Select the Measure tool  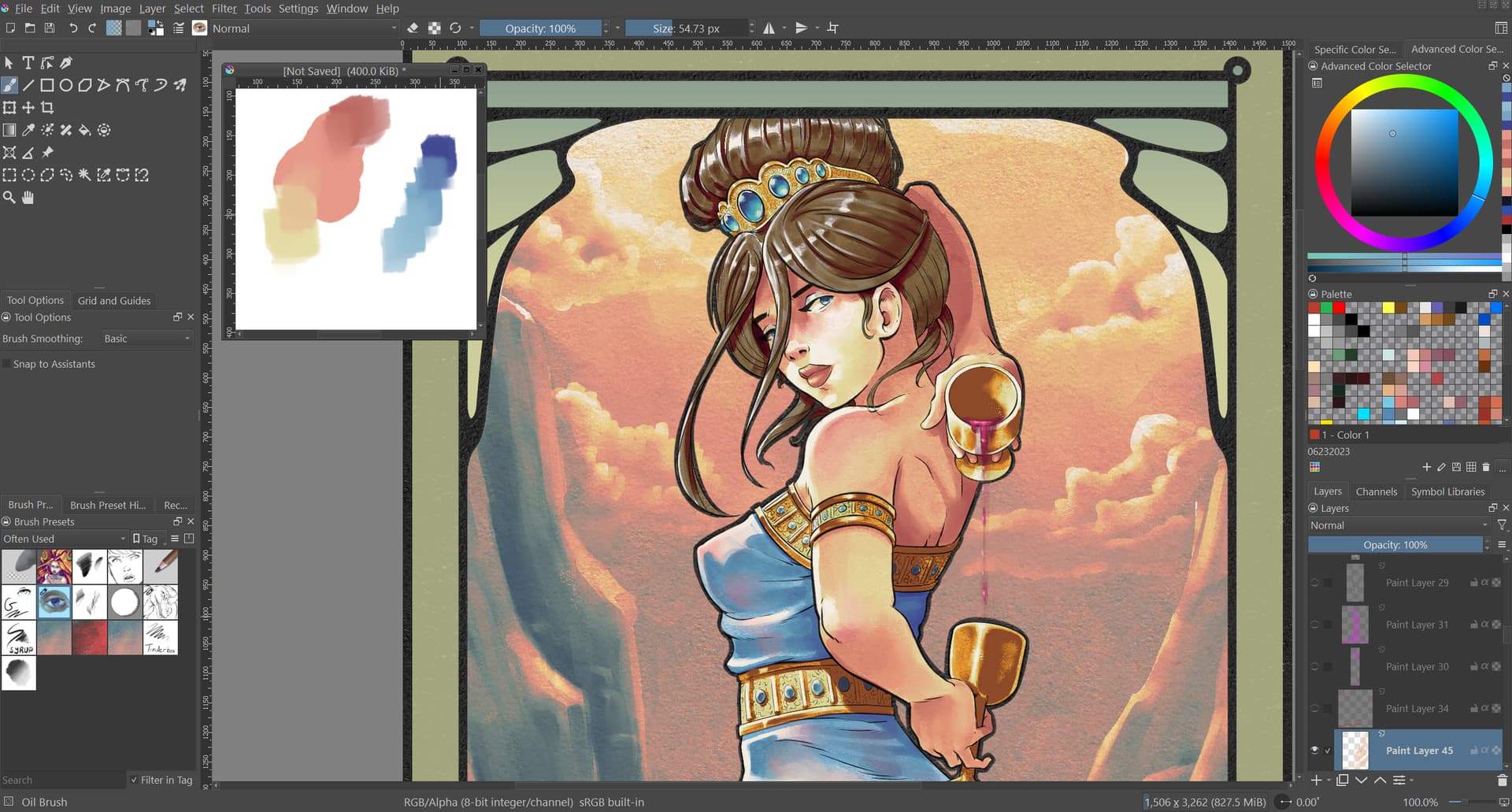28,153
